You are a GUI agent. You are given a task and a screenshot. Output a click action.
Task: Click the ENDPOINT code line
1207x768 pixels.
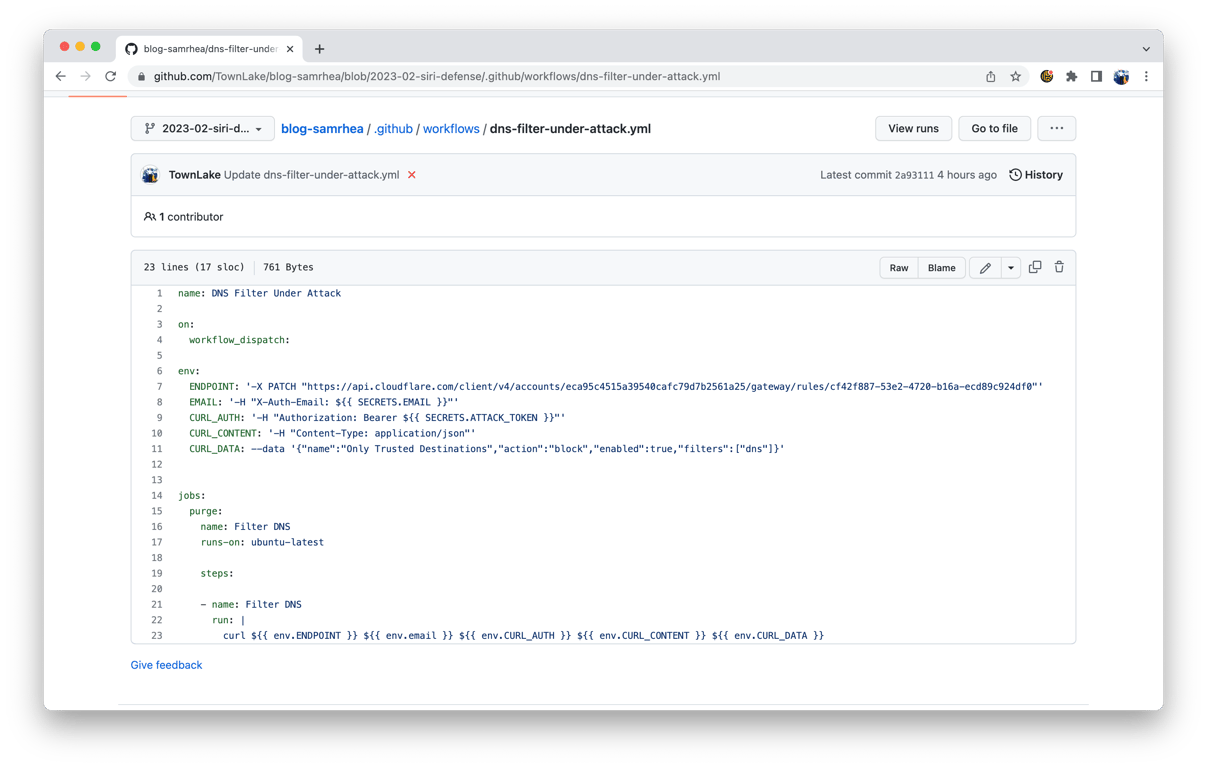point(615,386)
